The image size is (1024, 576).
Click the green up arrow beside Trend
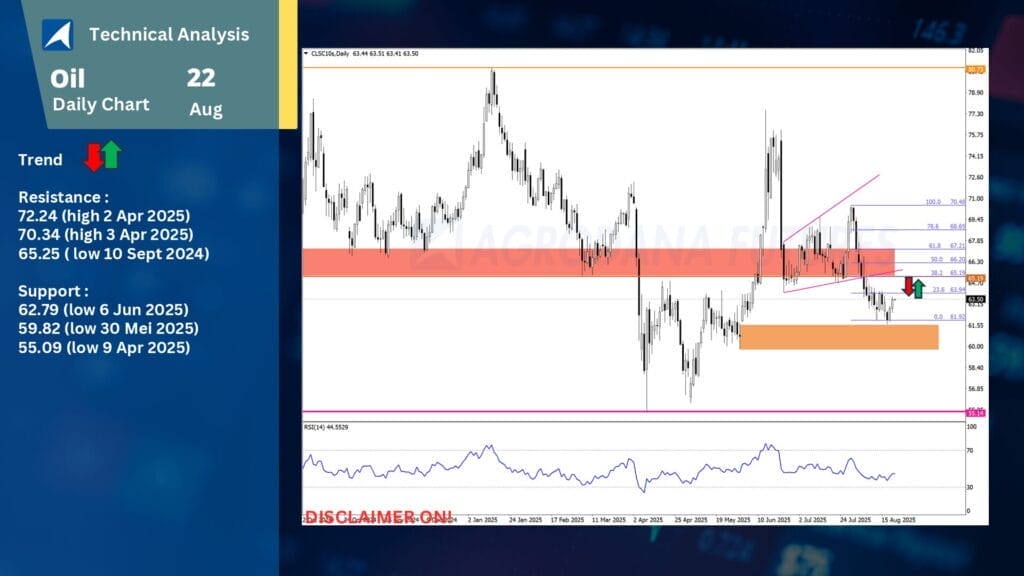click(x=111, y=155)
